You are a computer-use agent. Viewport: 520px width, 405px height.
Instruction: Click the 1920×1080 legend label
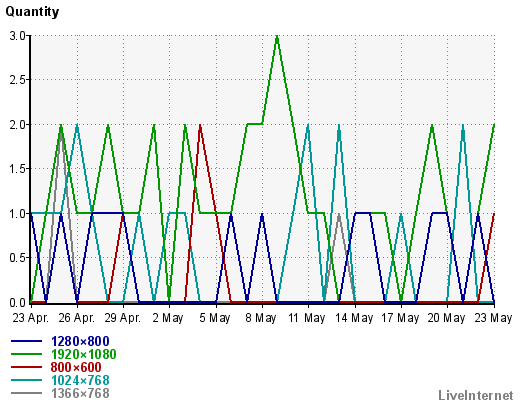[84, 354]
